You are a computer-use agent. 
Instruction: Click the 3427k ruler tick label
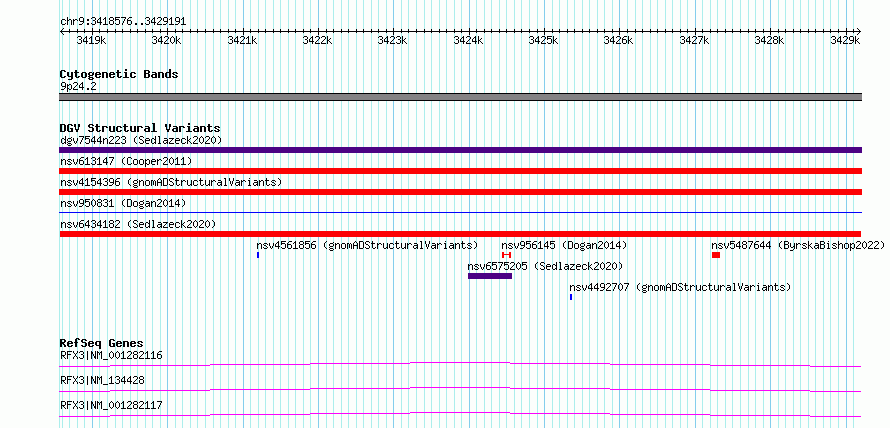[x=694, y=40]
